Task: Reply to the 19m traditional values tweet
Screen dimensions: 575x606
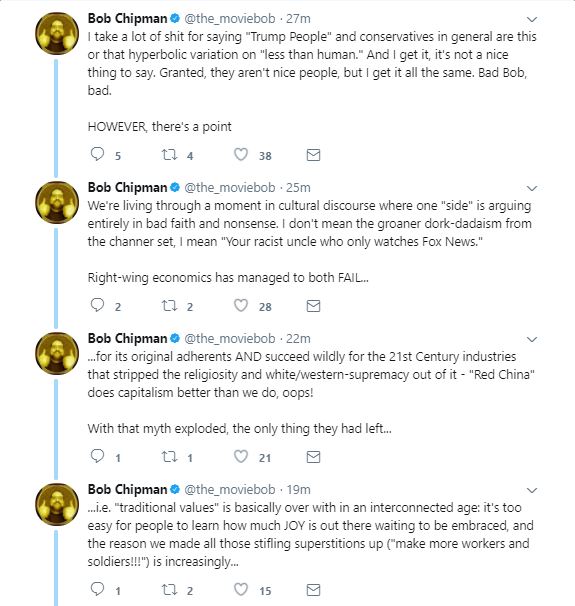Action: (97, 589)
